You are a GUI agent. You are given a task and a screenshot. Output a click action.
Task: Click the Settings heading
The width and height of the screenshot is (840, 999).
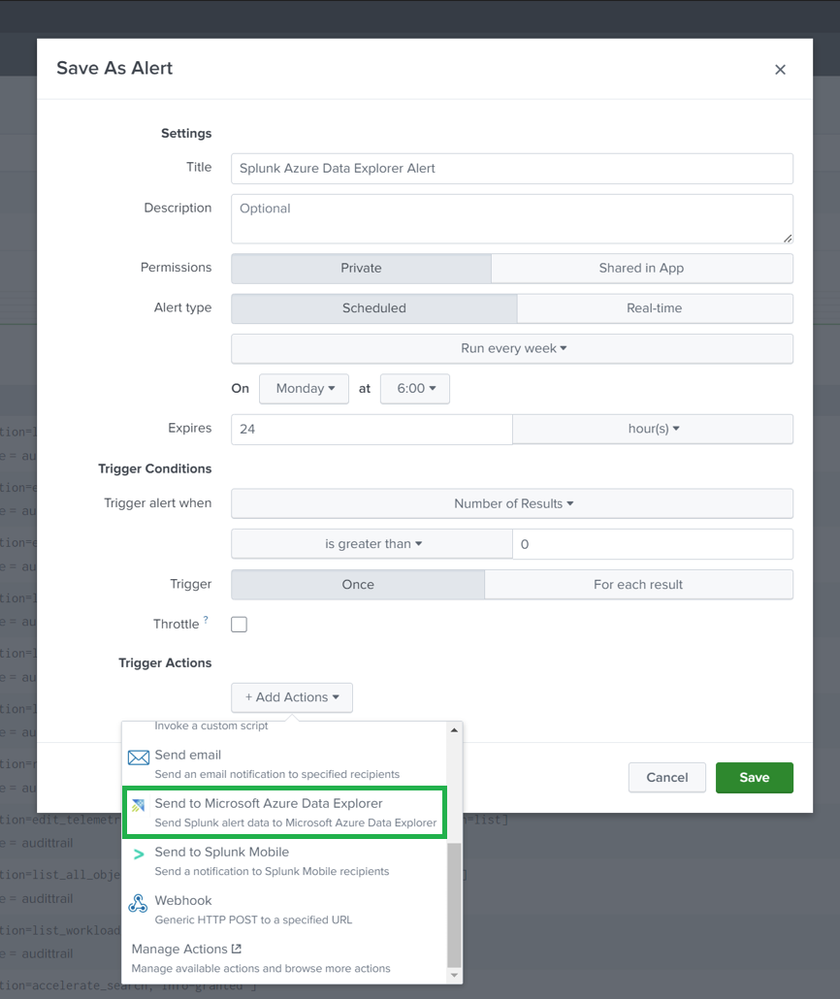coord(186,134)
